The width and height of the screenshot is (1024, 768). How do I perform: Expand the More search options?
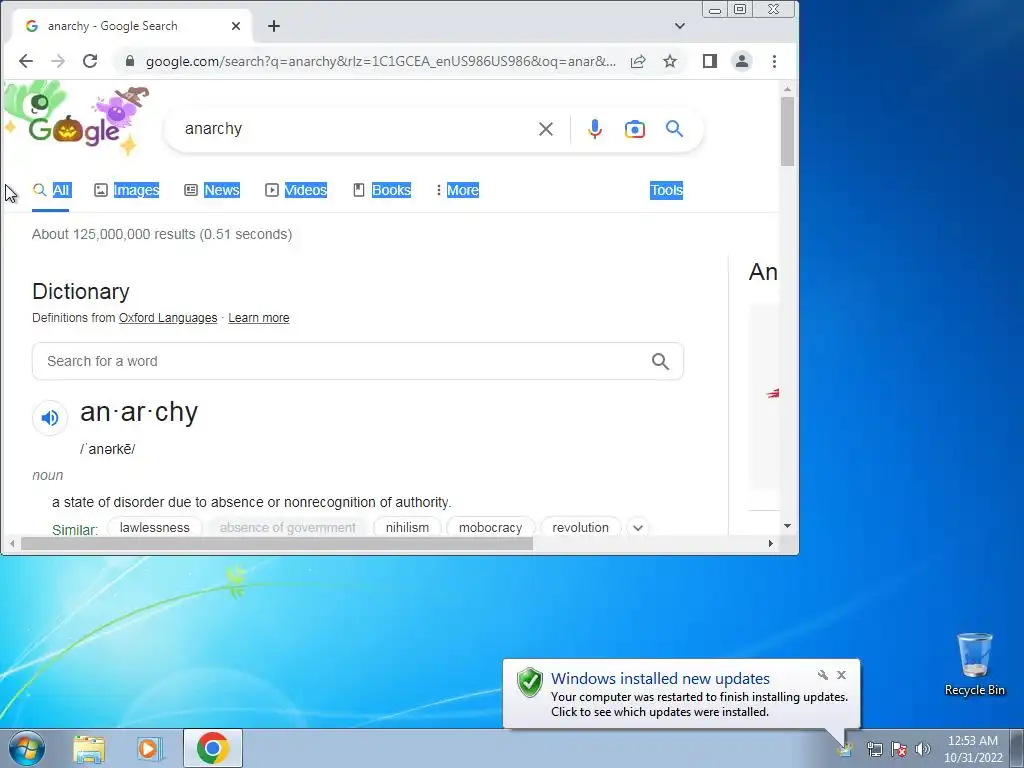457,190
